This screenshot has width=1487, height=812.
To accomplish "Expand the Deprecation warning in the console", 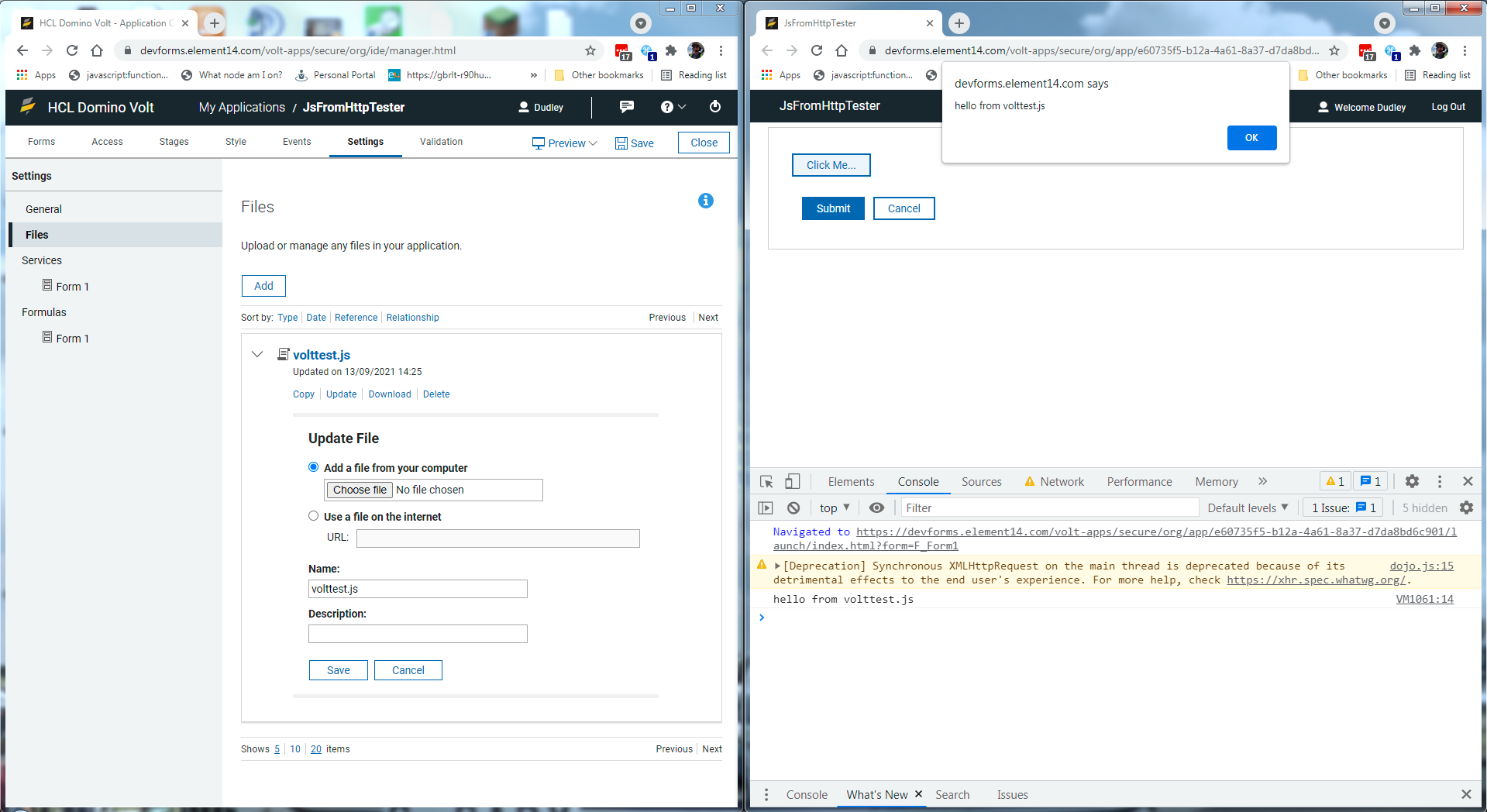I will tap(776, 566).
